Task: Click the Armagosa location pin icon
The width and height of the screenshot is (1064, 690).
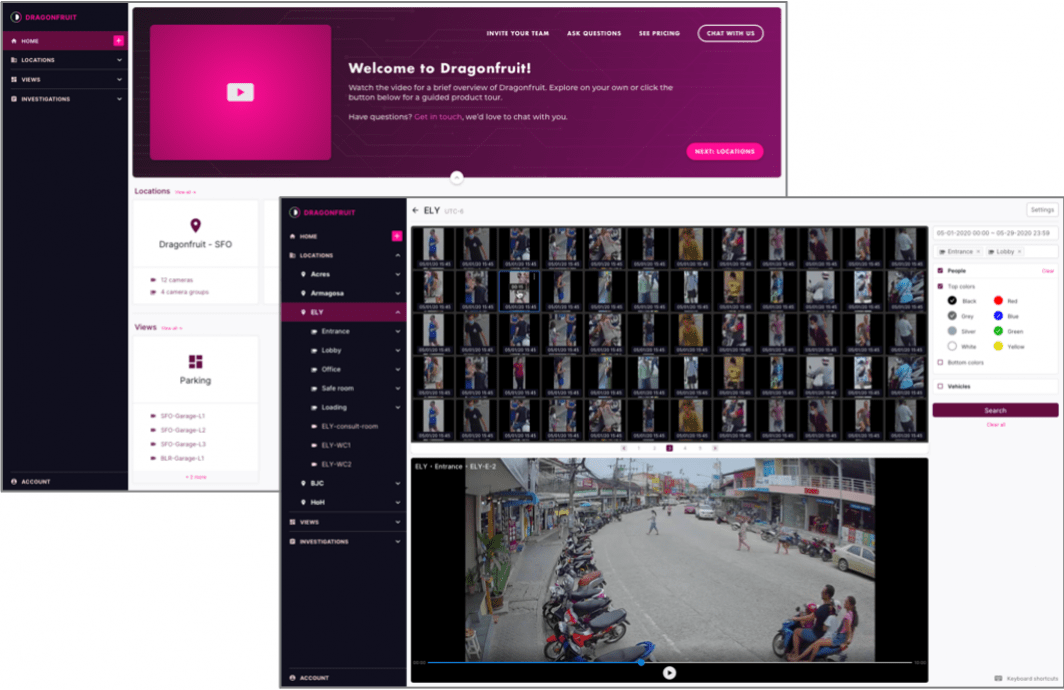Action: tap(303, 293)
